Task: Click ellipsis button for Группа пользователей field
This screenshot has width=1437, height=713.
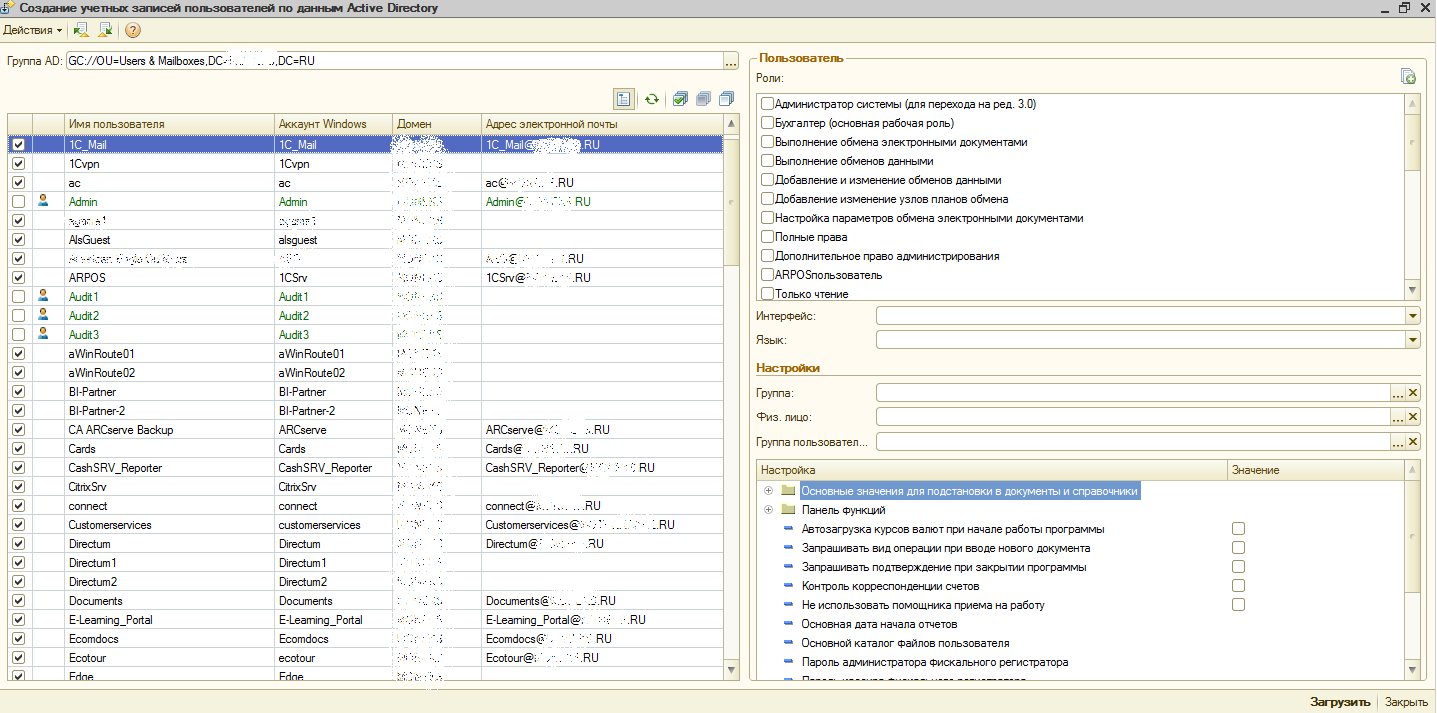Action: 1398,441
